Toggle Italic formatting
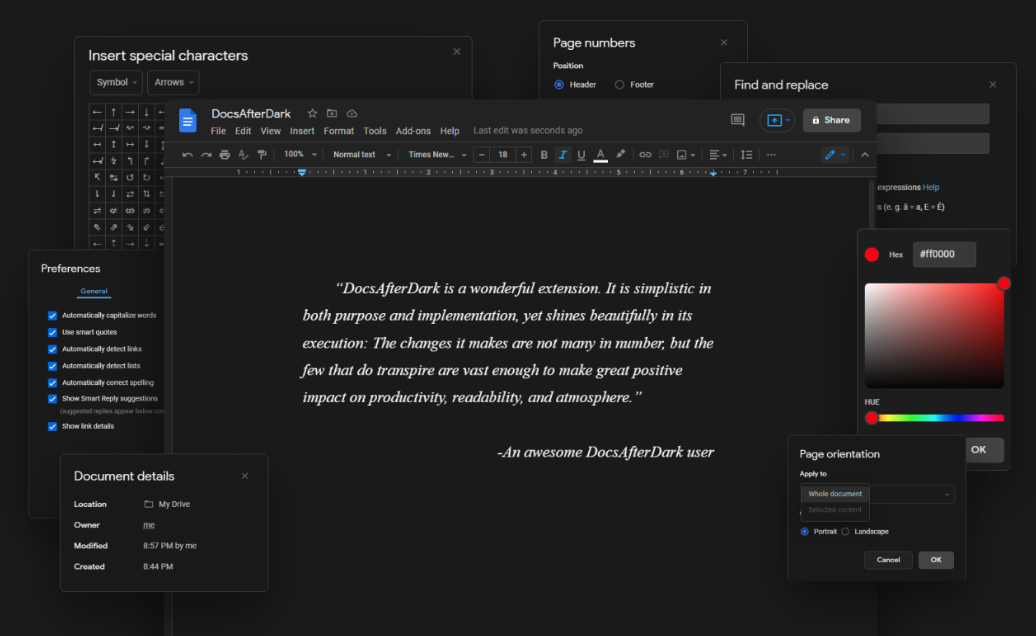Screen dimensions: 1036x636 click(562, 155)
